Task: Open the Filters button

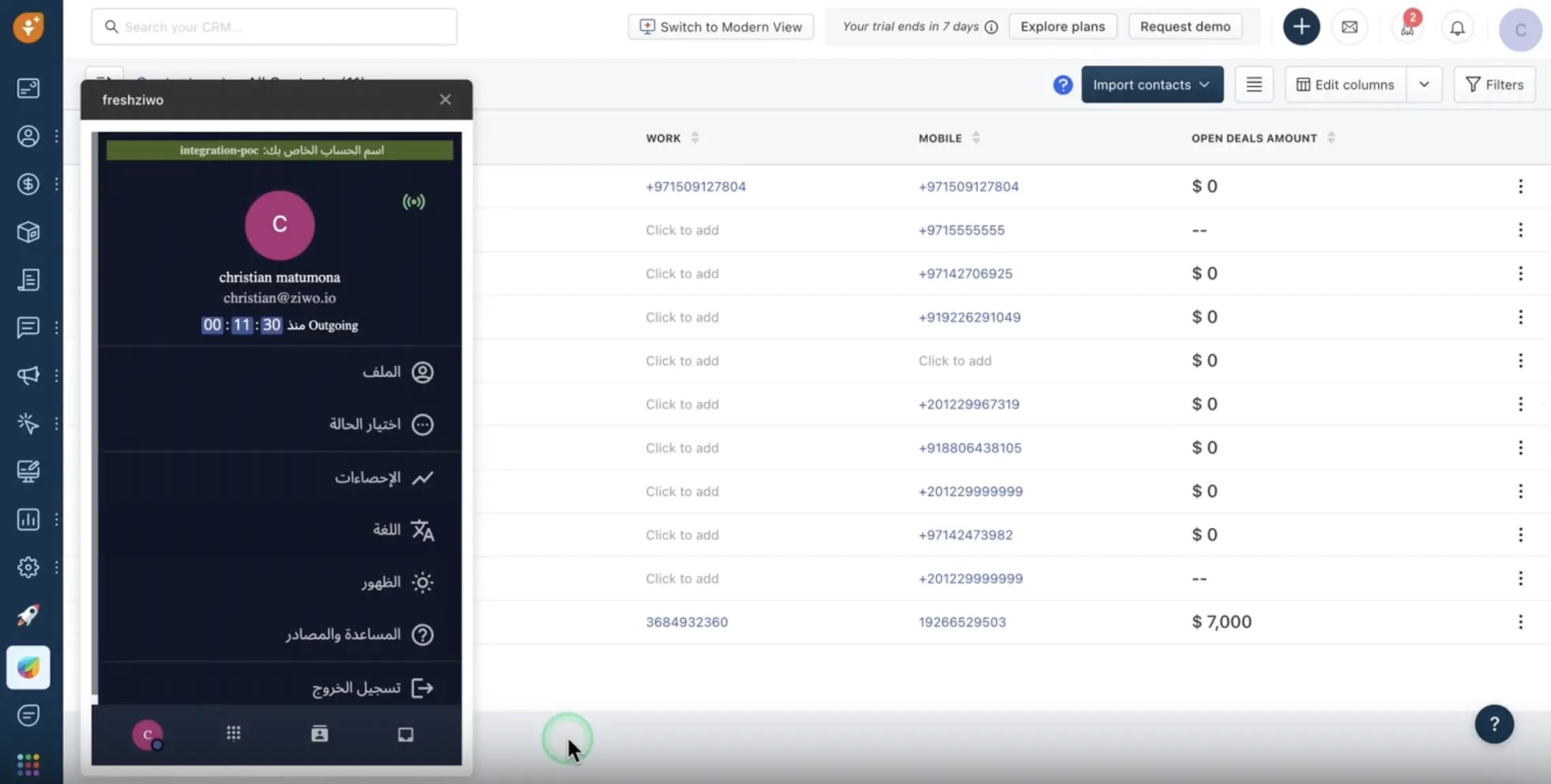Action: (x=1494, y=84)
